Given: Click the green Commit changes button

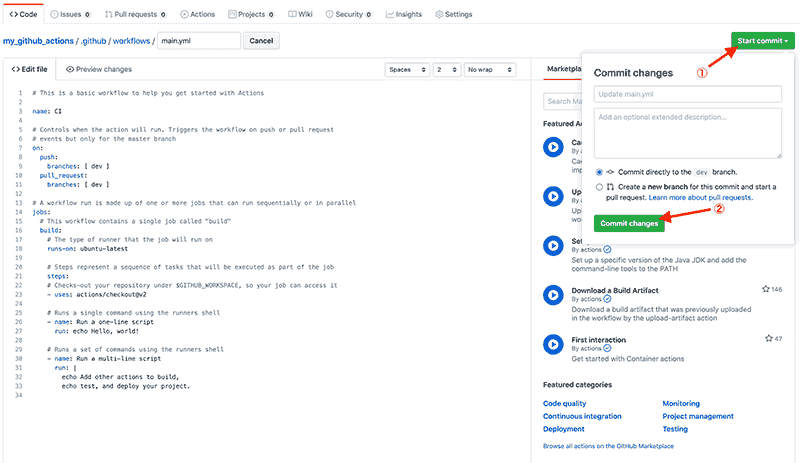Looking at the screenshot, I should coord(629,223).
